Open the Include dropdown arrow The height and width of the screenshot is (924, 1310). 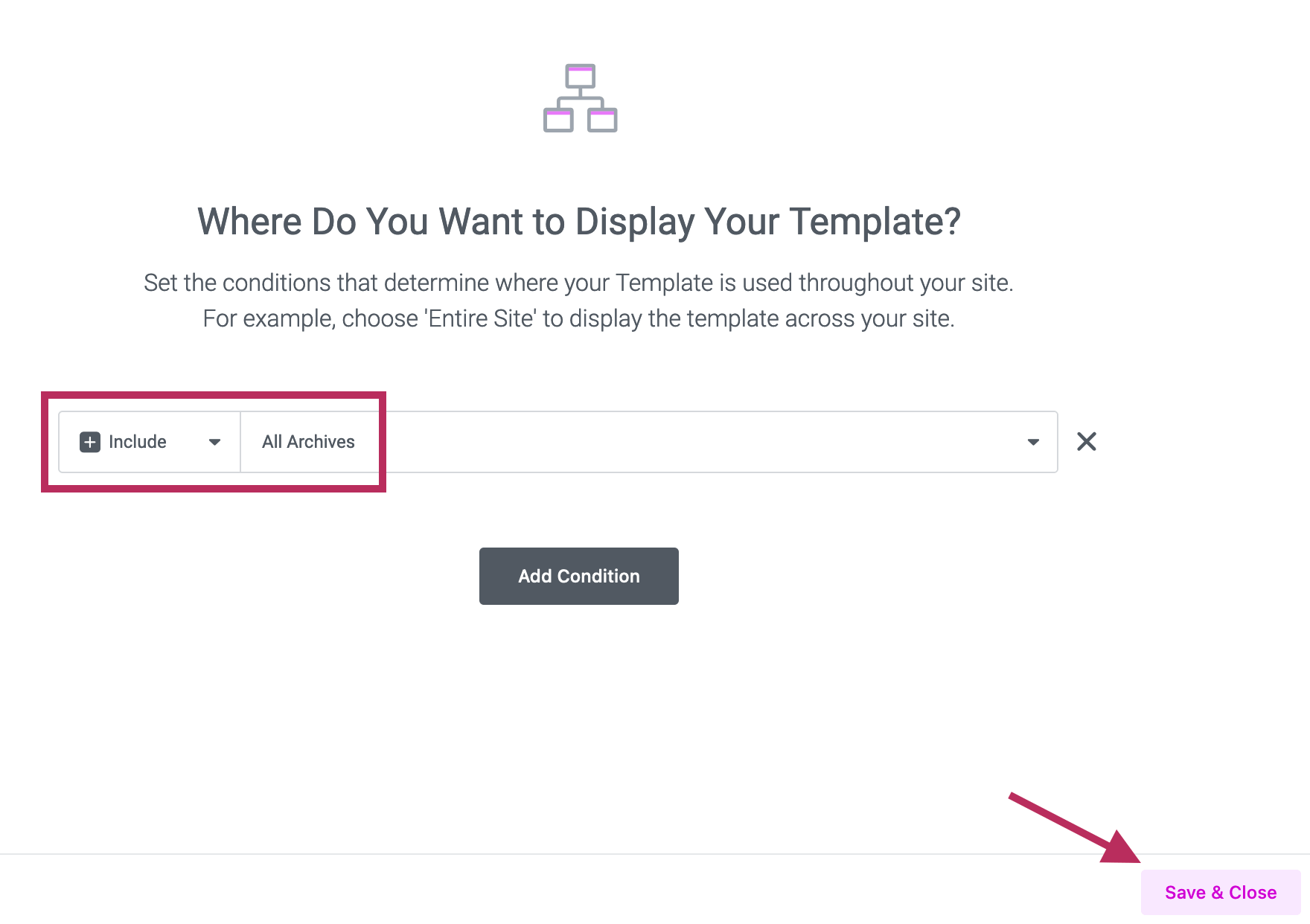(x=214, y=442)
